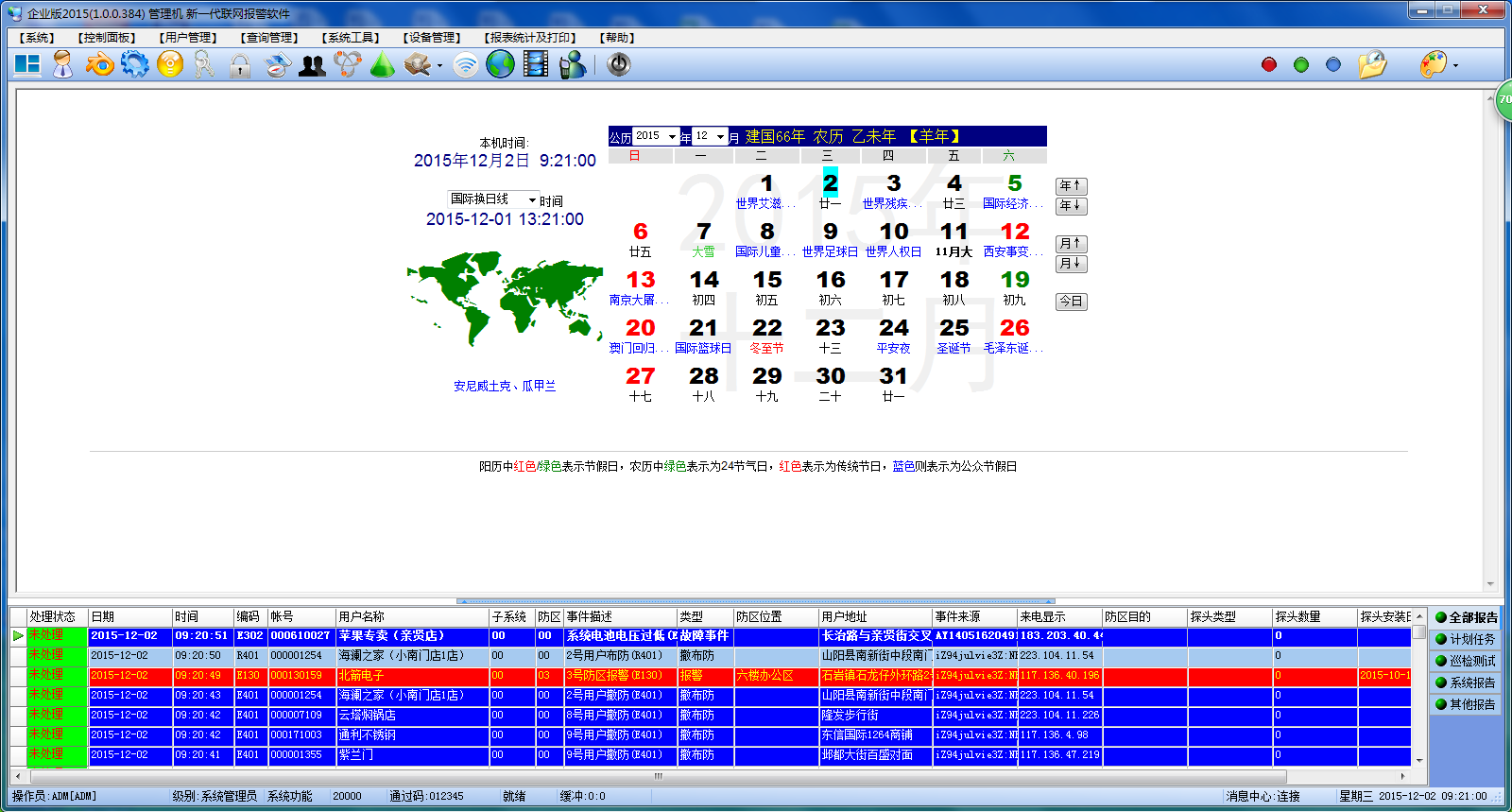Open the 报表统计及打印 menu
The image size is (1512, 812).
coord(530,38)
